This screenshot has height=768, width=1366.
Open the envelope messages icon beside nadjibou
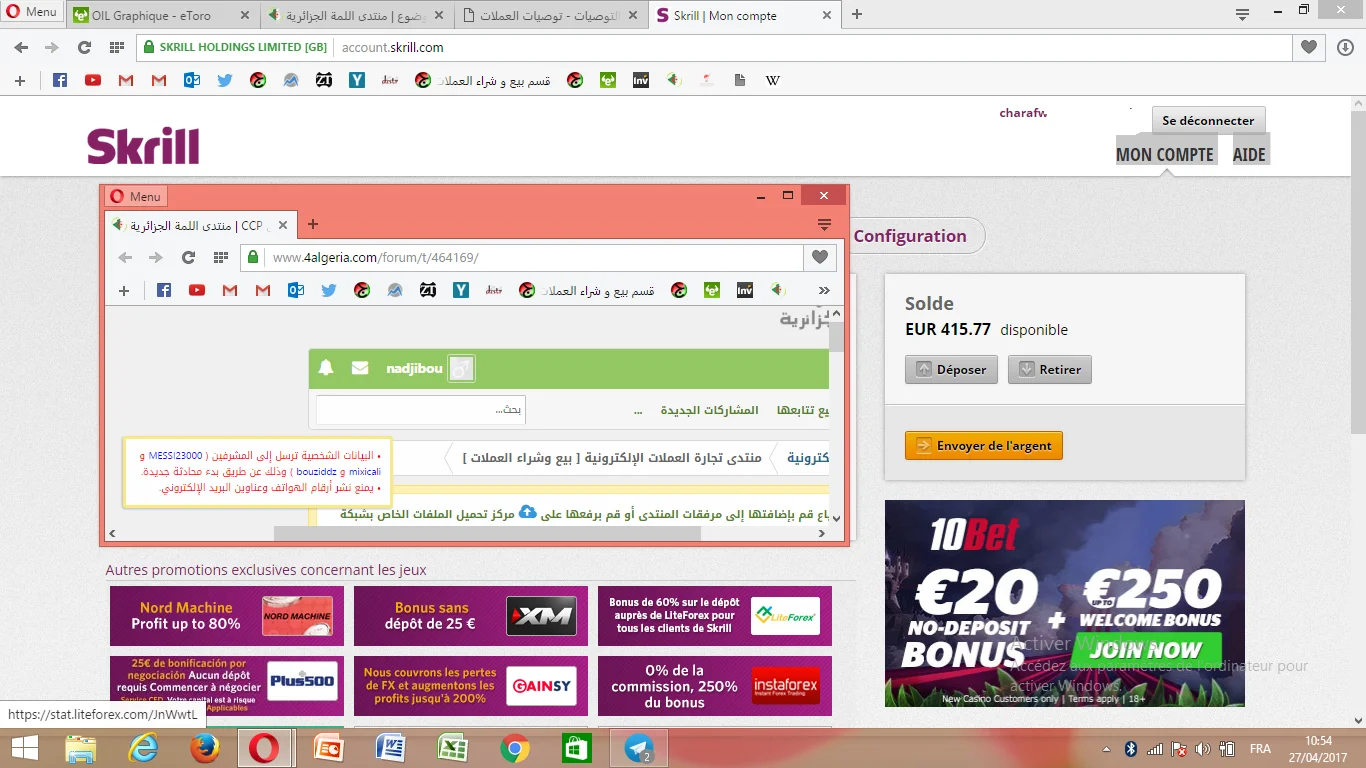tap(360, 368)
